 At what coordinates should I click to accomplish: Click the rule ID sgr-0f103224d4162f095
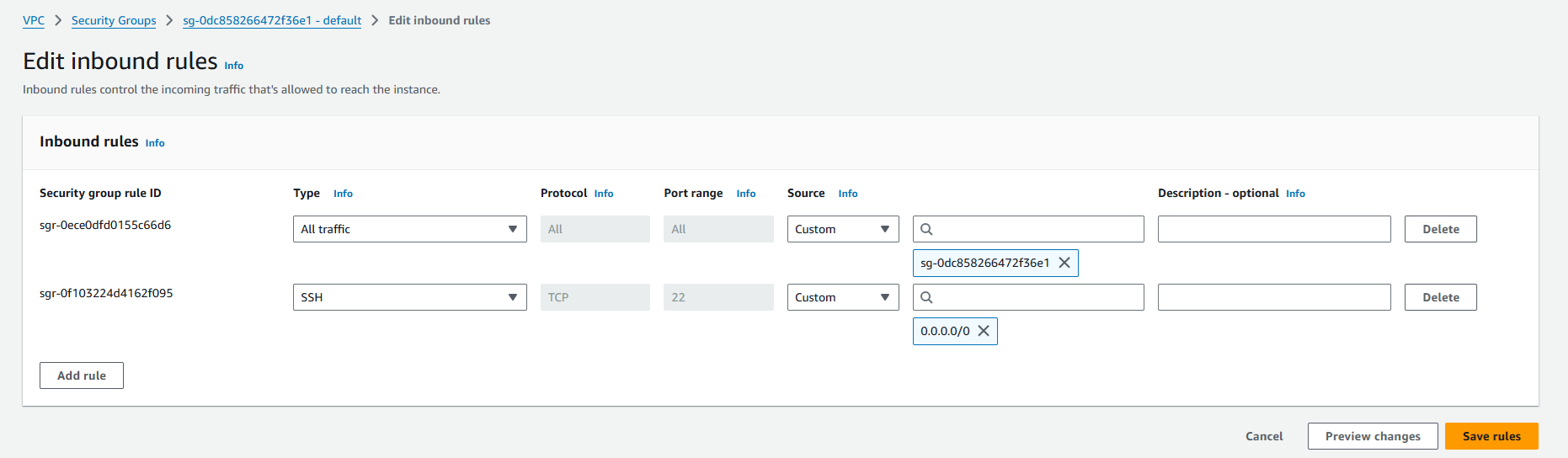(106, 293)
